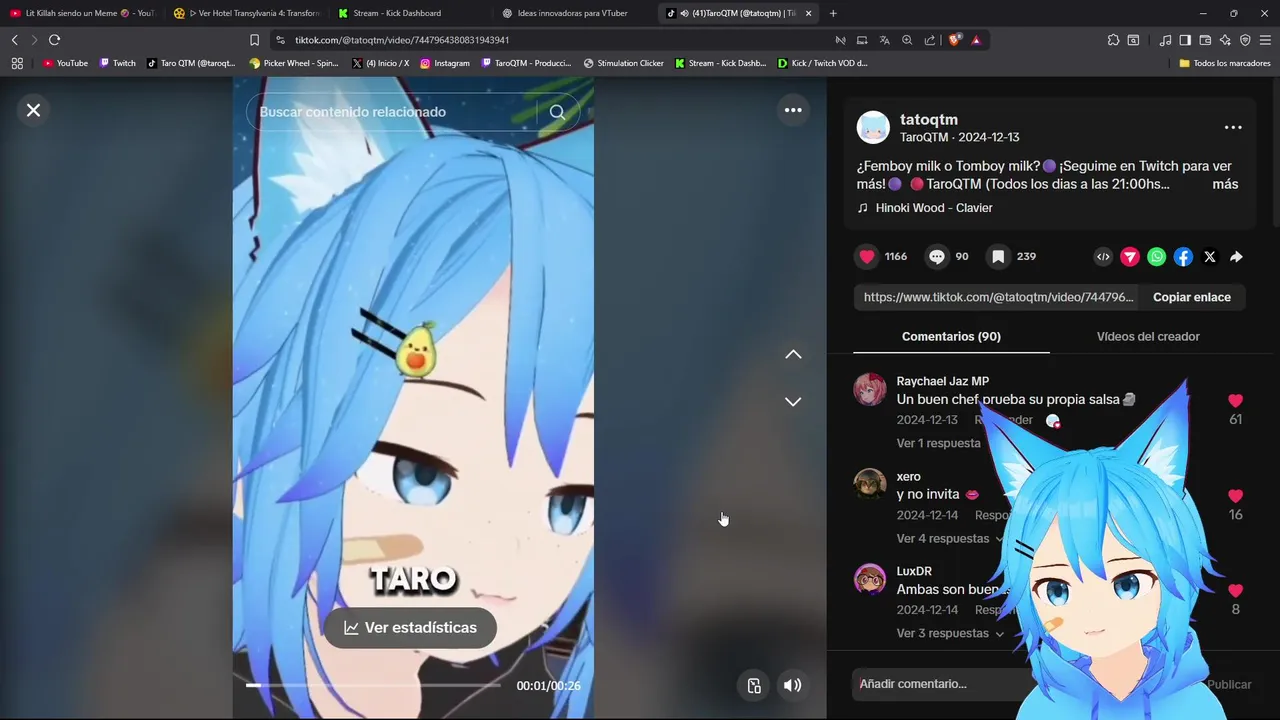The image size is (1280, 720).
Task: Click the auto-scroll icon beside the volume control
Action: 754,685
